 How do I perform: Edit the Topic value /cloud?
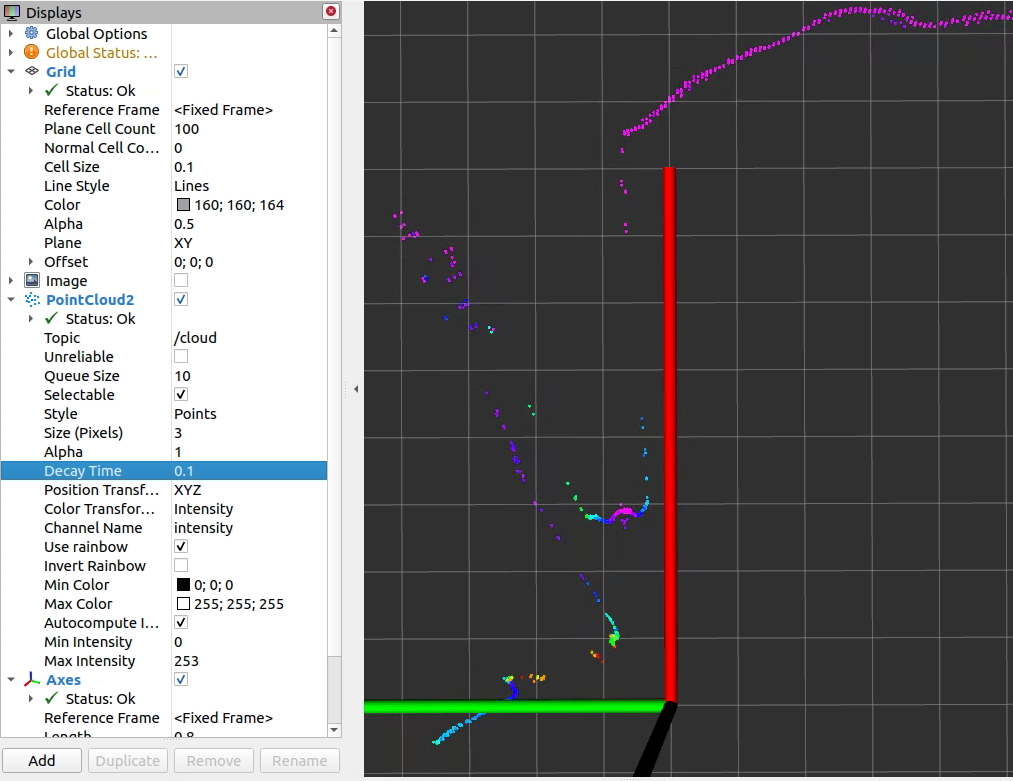click(x=195, y=338)
